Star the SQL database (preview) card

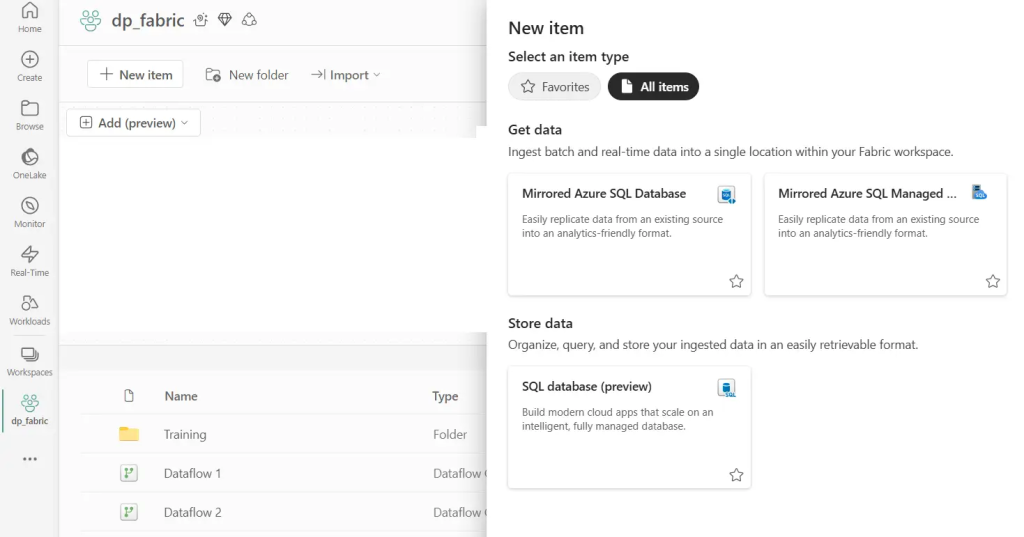tap(736, 475)
